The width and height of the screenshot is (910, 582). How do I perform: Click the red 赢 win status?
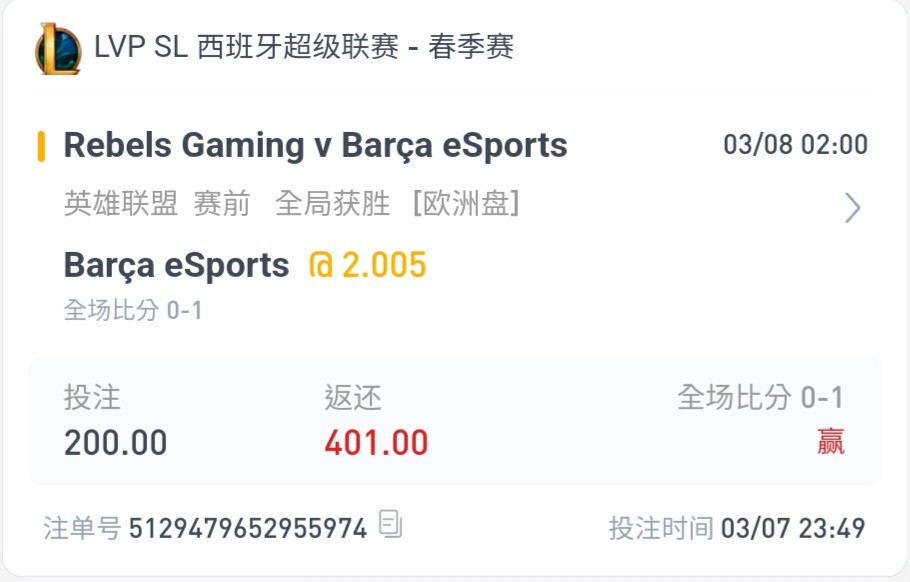[830, 442]
